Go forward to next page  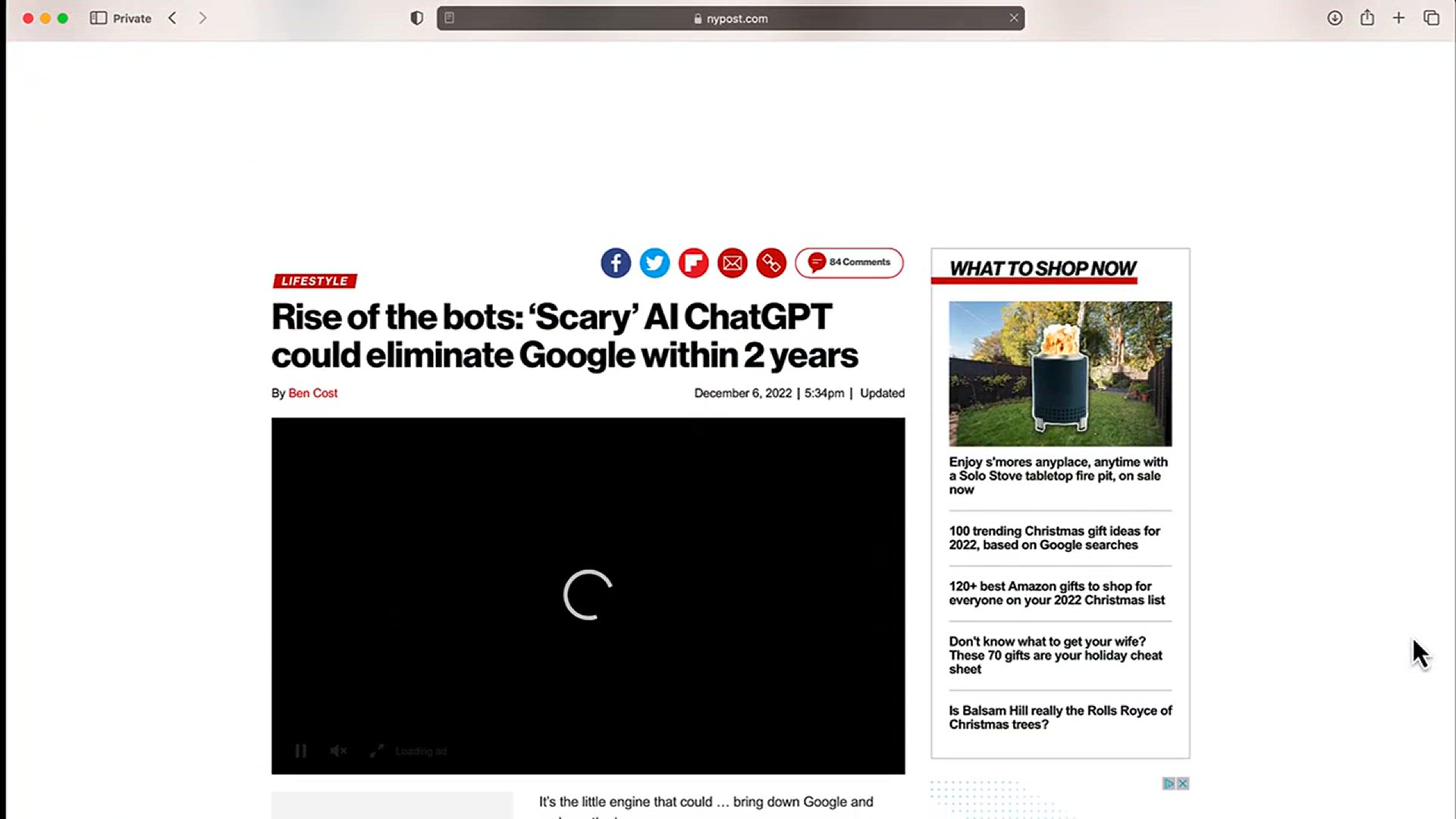[x=202, y=18]
